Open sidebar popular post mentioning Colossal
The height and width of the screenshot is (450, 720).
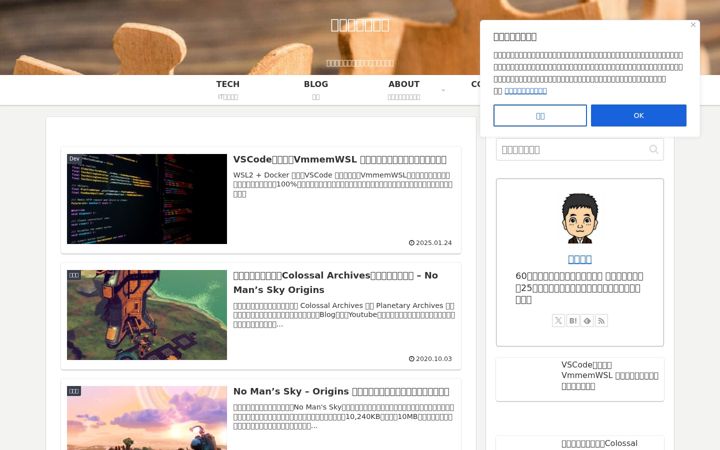point(580,443)
